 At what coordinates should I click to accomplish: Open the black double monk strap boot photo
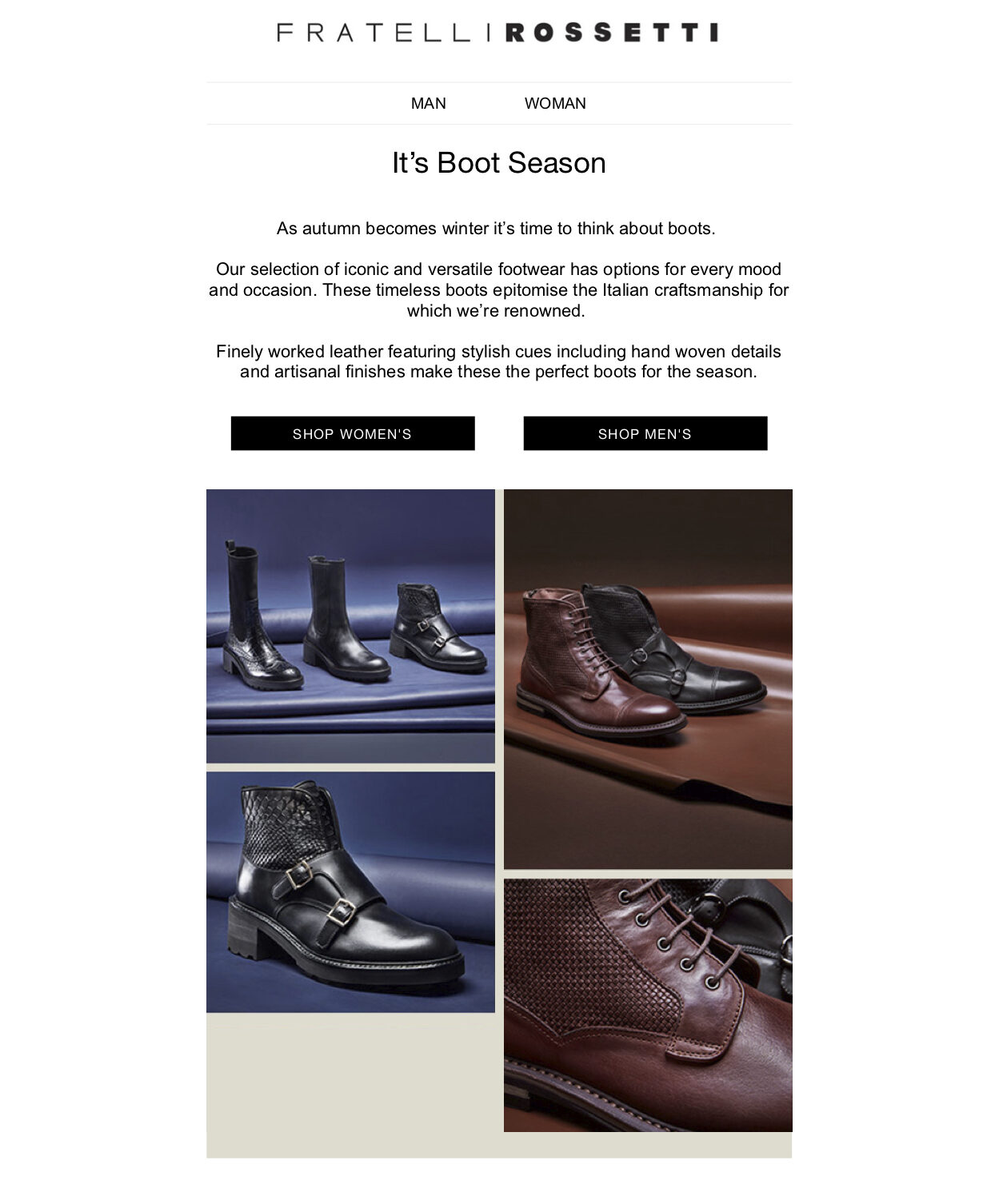(350, 892)
